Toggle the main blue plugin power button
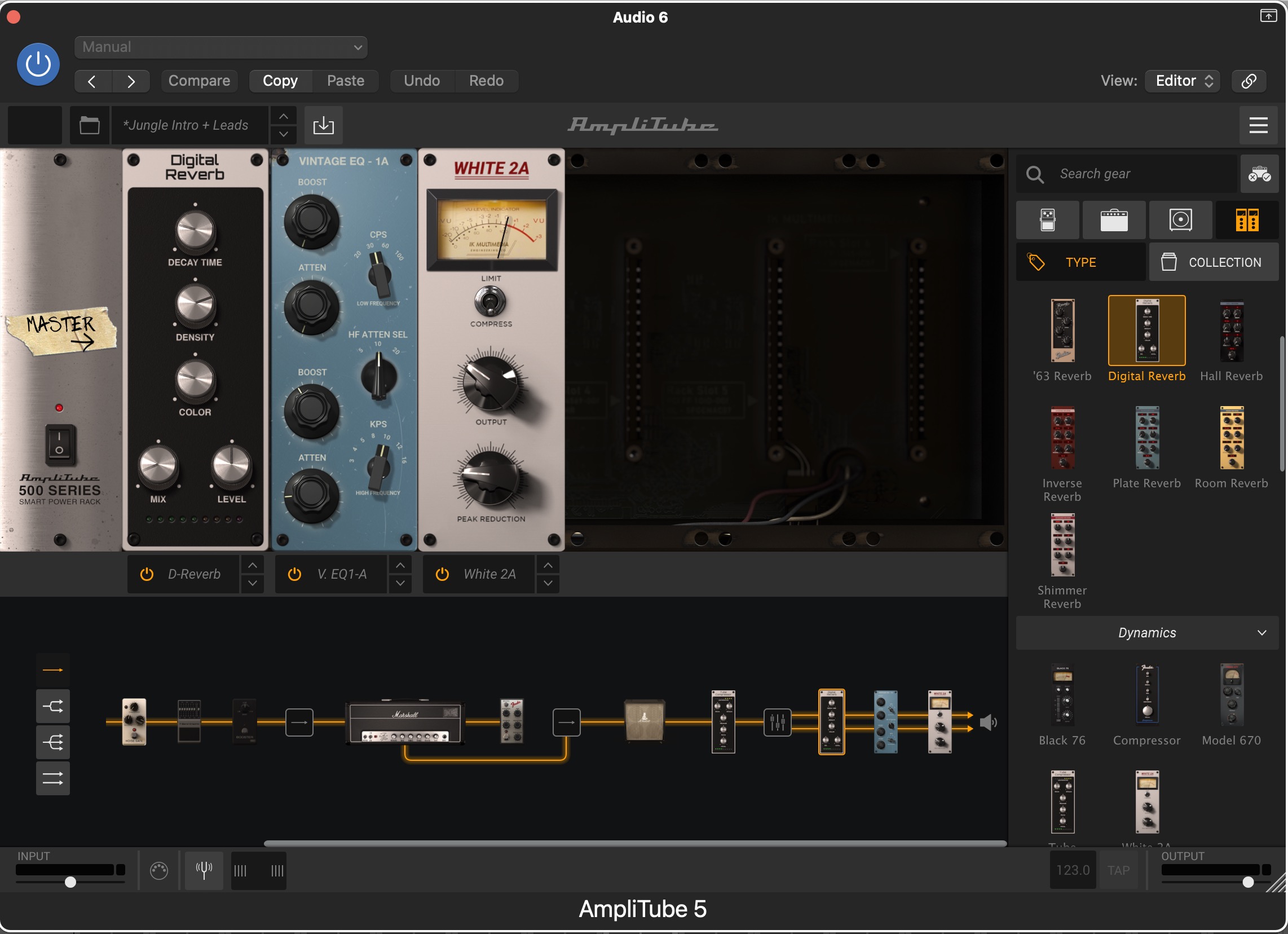Screen dimensions: 1288x934 pyautogui.click(x=38, y=64)
